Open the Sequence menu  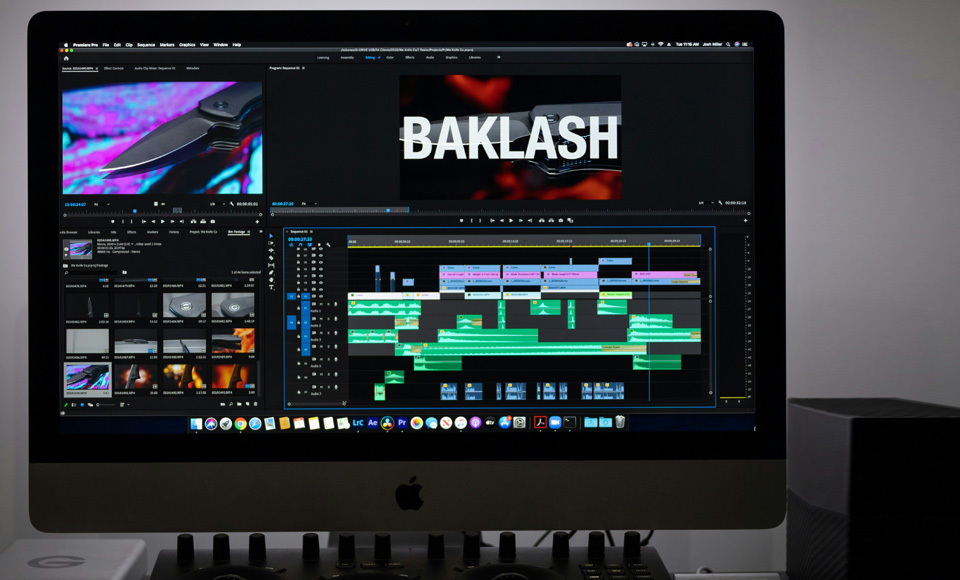(146, 45)
